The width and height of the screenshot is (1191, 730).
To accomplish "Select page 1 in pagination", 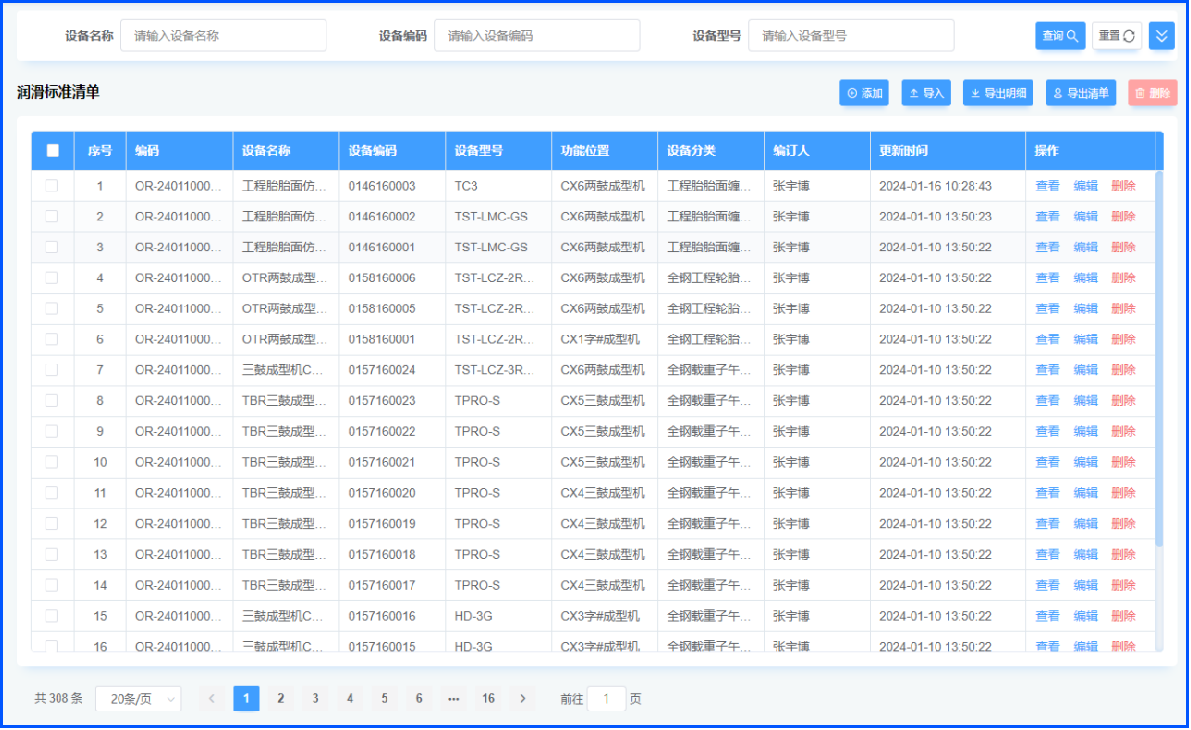I will (246, 699).
